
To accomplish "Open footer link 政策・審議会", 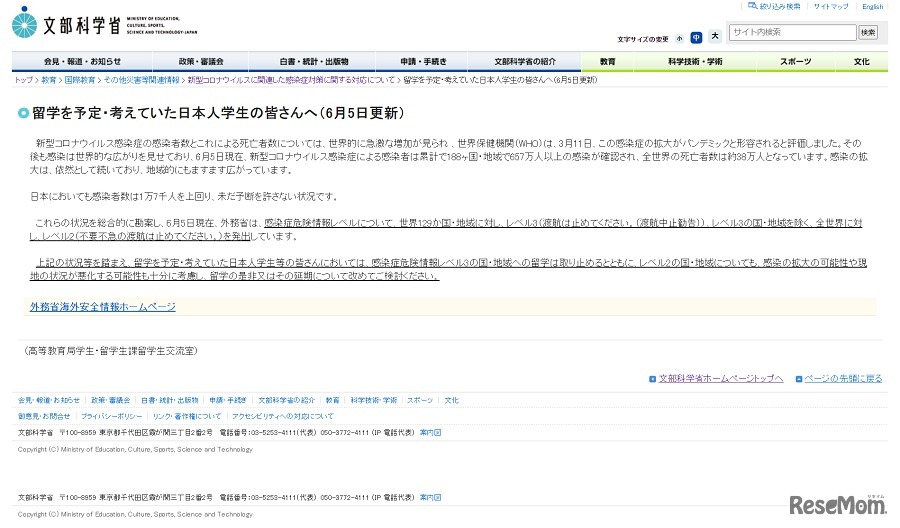I will pyautogui.click(x=111, y=401).
